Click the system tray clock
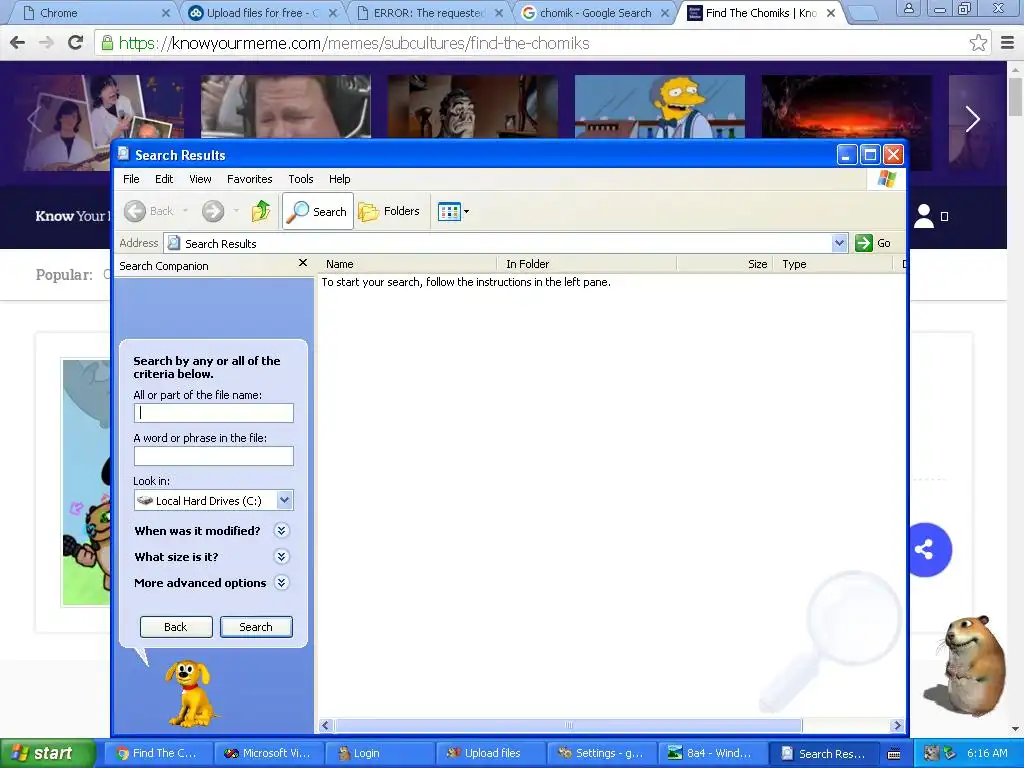The width and height of the screenshot is (1024, 768). [x=987, y=753]
